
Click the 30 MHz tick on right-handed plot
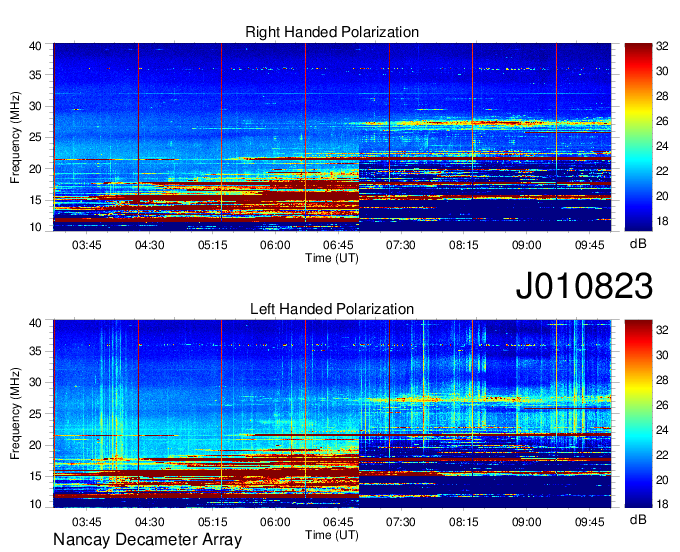click(x=35, y=106)
